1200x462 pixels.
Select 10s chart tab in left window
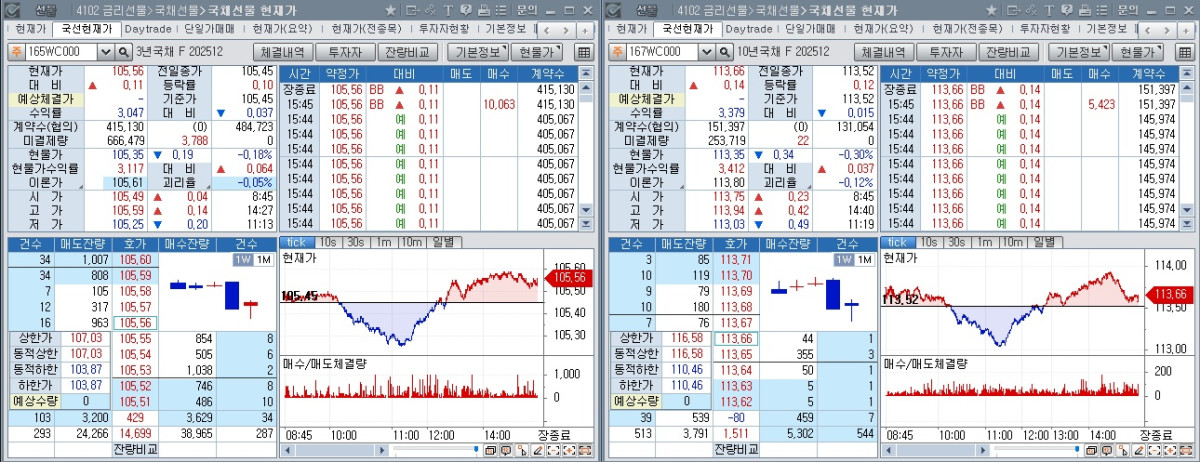pyautogui.click(x=328, y=243)
